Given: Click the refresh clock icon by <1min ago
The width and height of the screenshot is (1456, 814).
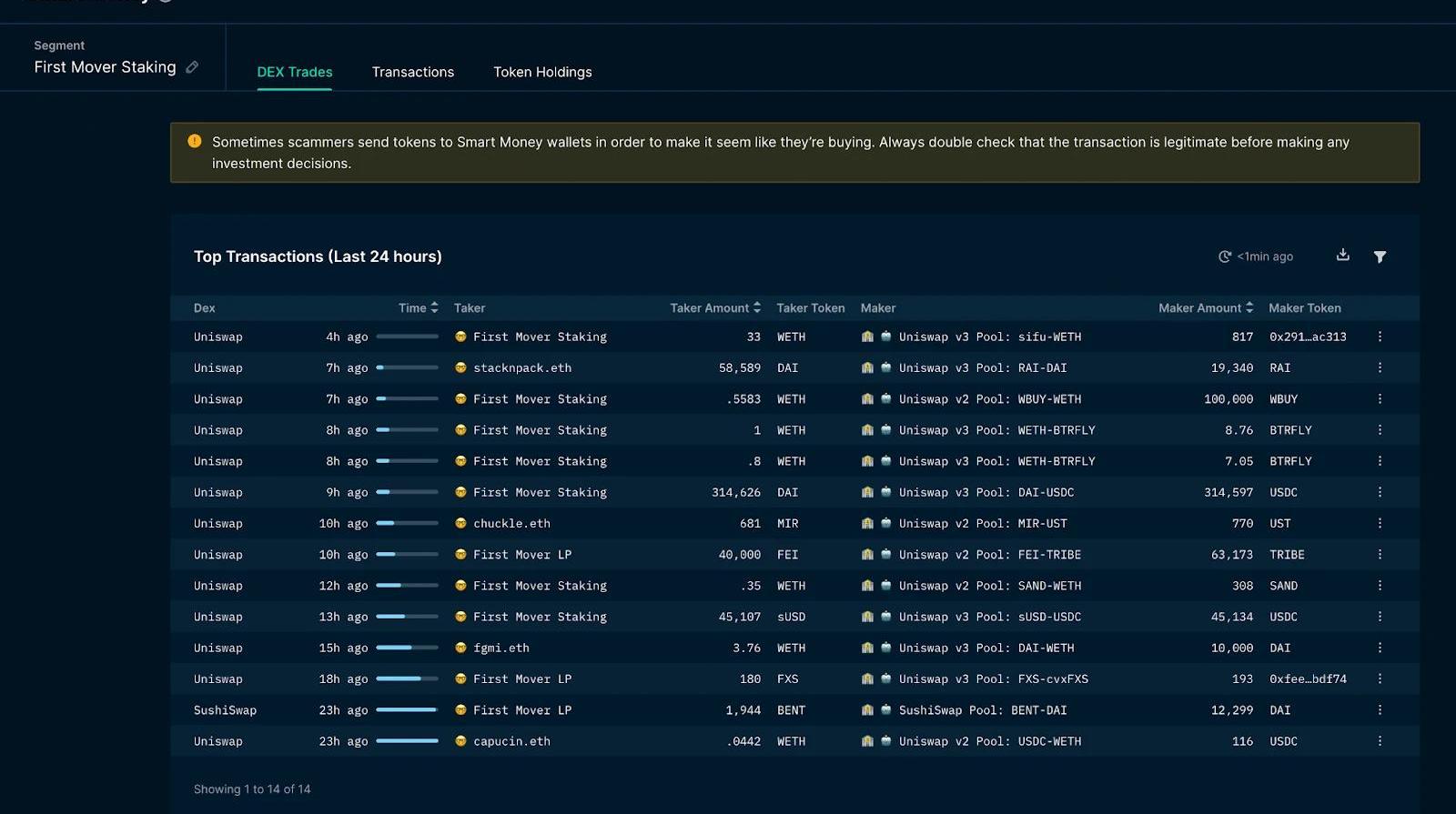Looking at the screenshot, I should (x=1225, y=256).
